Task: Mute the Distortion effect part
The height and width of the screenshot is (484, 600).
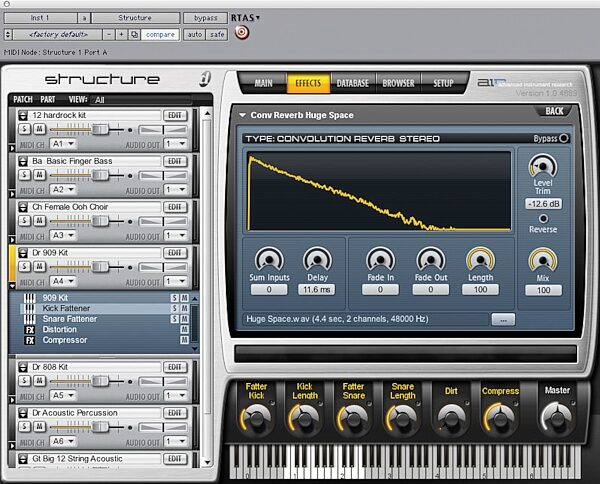Action: pos(184,329)
